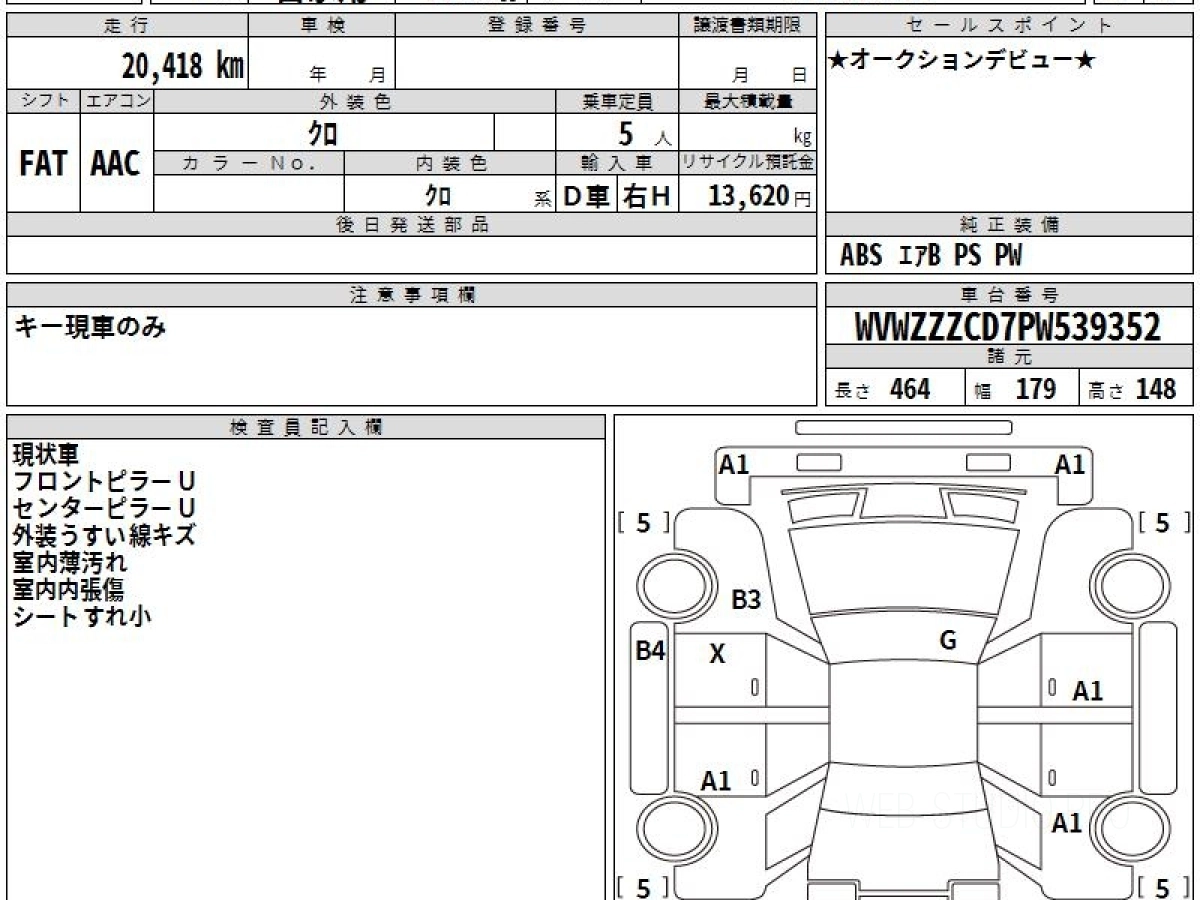Click inspector note 室内薄汚れ

(x=70, y=563)
